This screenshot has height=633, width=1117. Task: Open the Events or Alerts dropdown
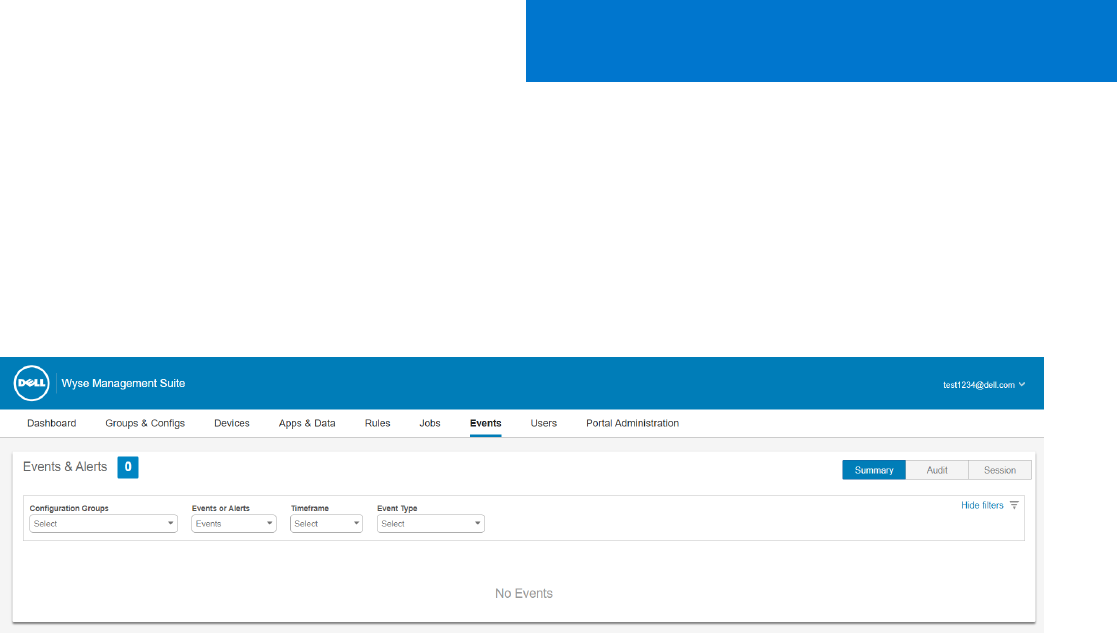234,523
